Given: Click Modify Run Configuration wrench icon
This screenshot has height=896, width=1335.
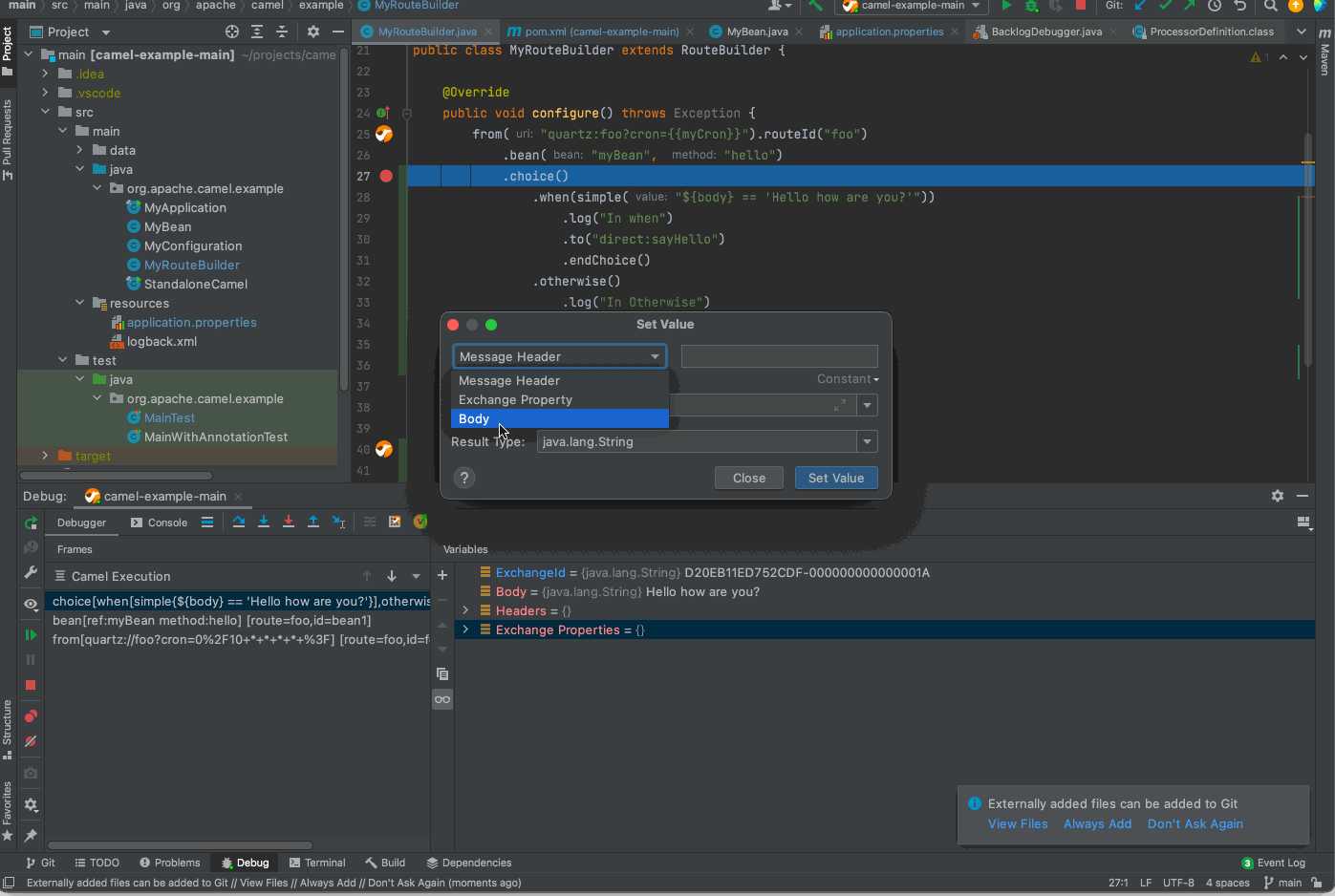Looking at the screenshot, I should point(31,573).
